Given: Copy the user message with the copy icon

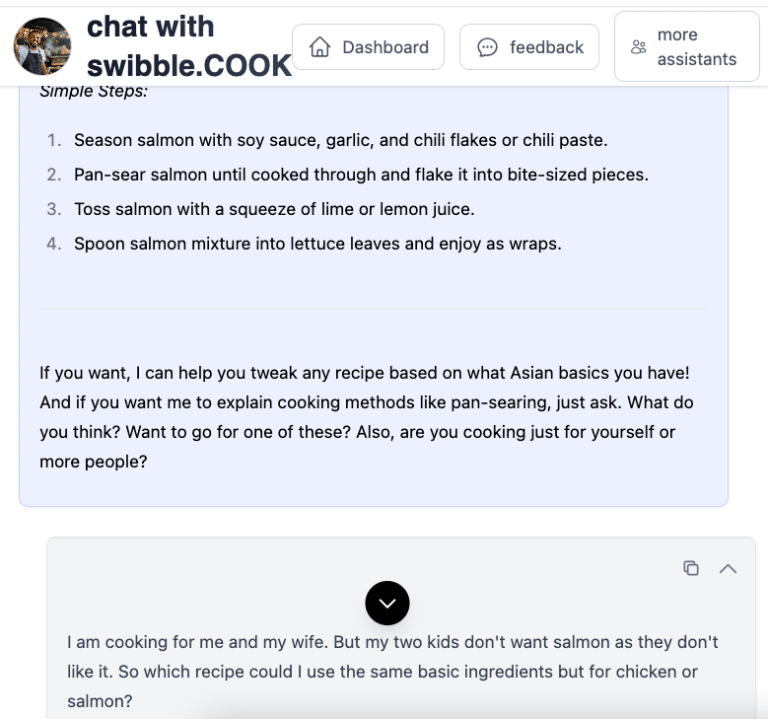Looking at the screenshot, I should tap(691, 568).
